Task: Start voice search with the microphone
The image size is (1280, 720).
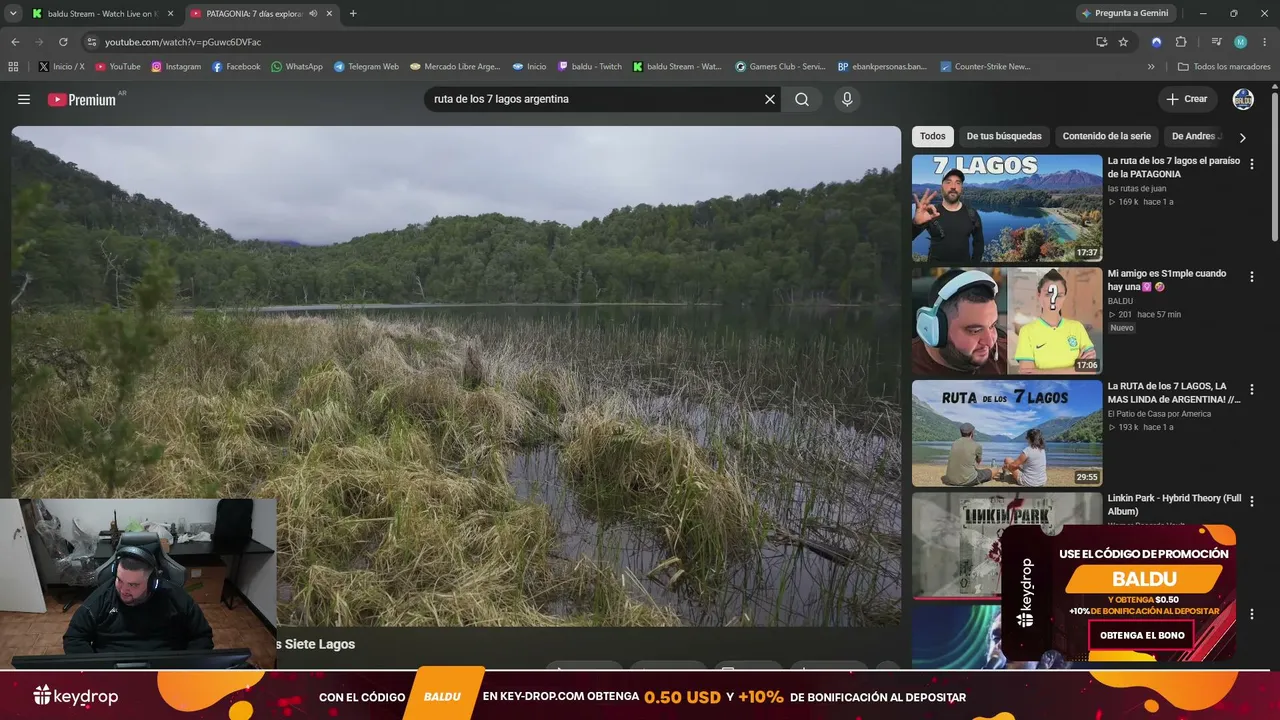Action: click(x=847, y=99)
